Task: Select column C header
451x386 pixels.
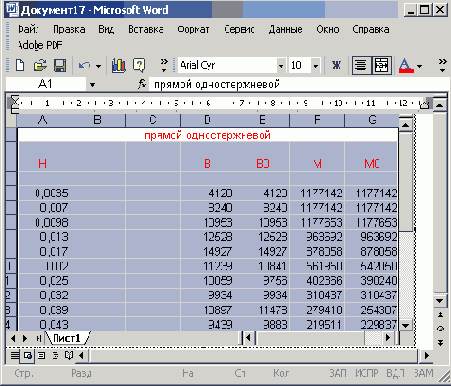Action: click(x=153, y=120)
